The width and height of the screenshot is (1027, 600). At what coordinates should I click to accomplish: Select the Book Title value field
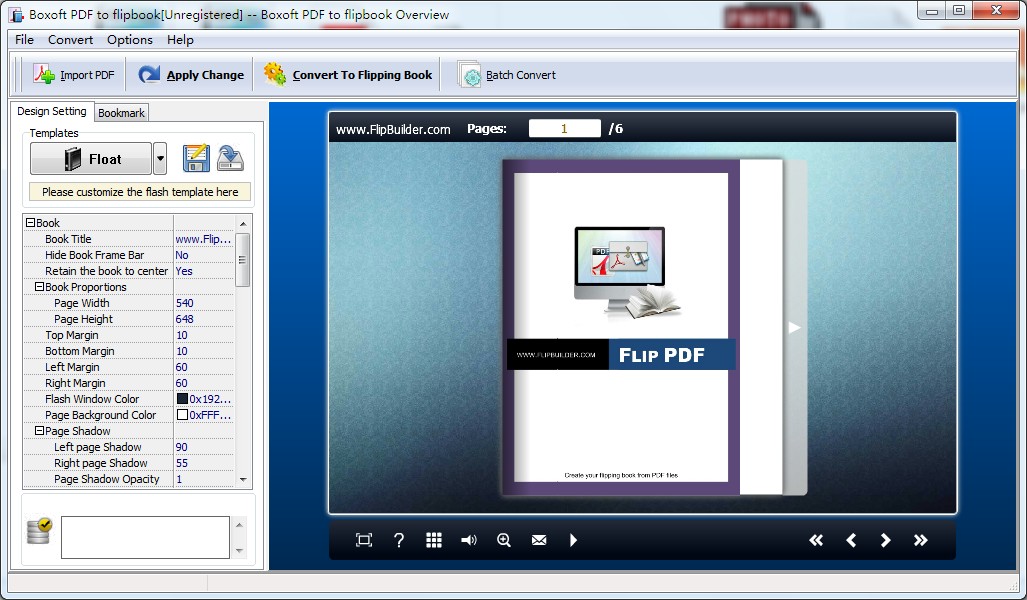[204, 239]
